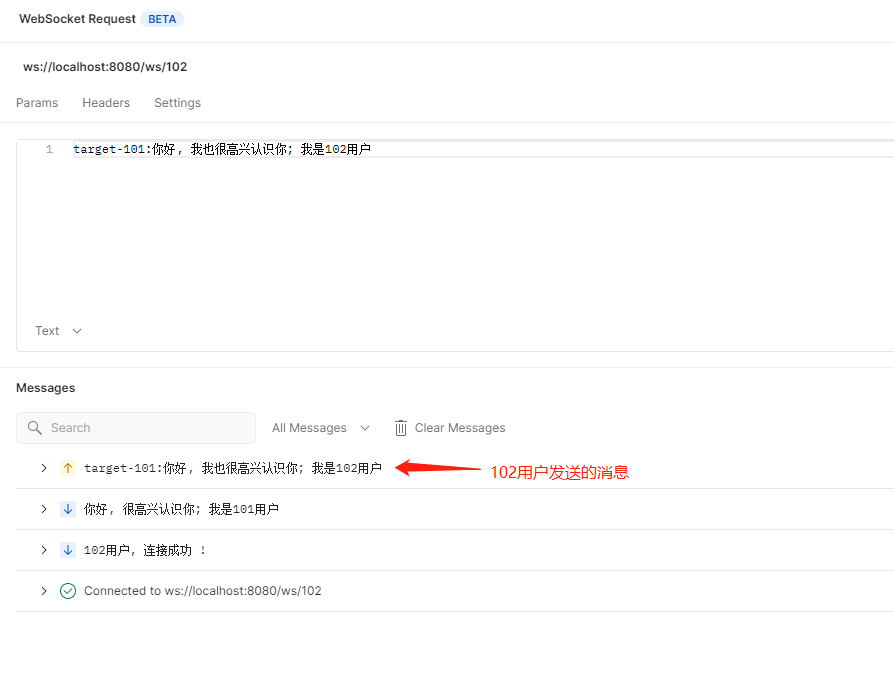The image size is (894, 691).
Task: Expand the Connected to ws://localhost:8080/ws/102 row
Action: tap(43, 591)
